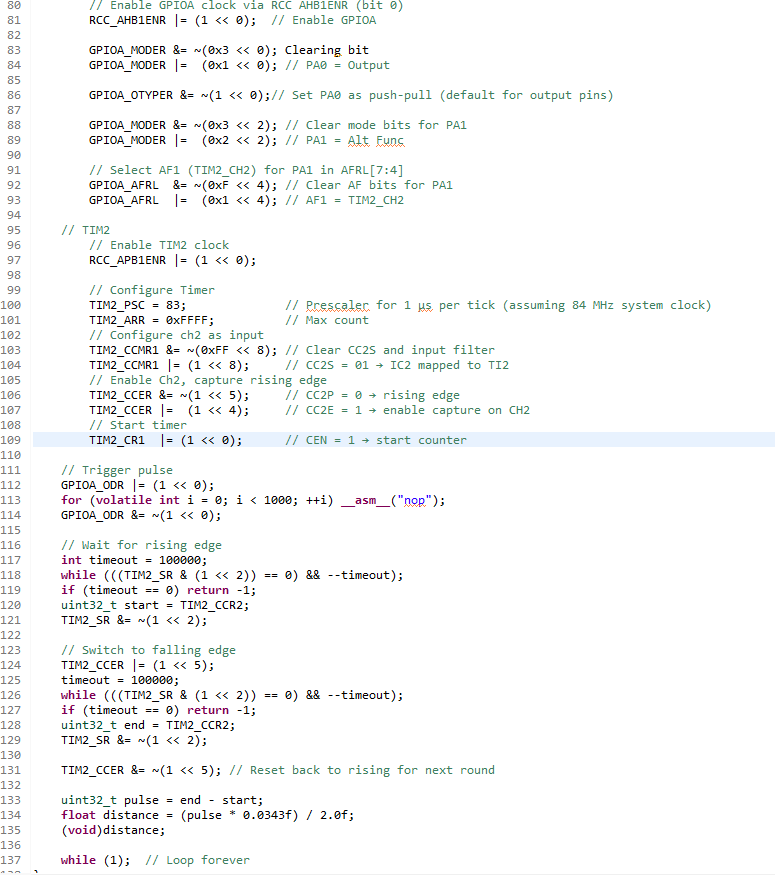Click 'int timeout = 100000;' on line 117
Image resolution: width=775 pixels, height=875 pixels.
[134, 560]
